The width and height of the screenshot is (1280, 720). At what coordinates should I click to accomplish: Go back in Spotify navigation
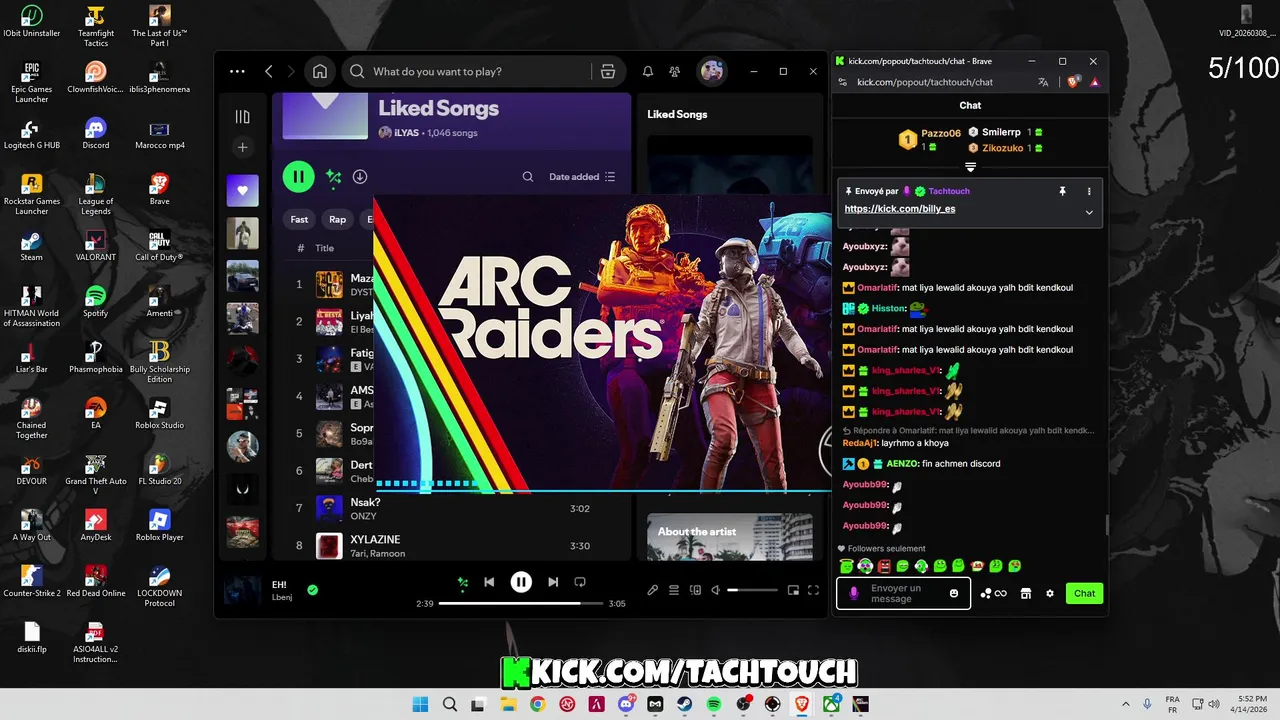click(x=269, y=72)
